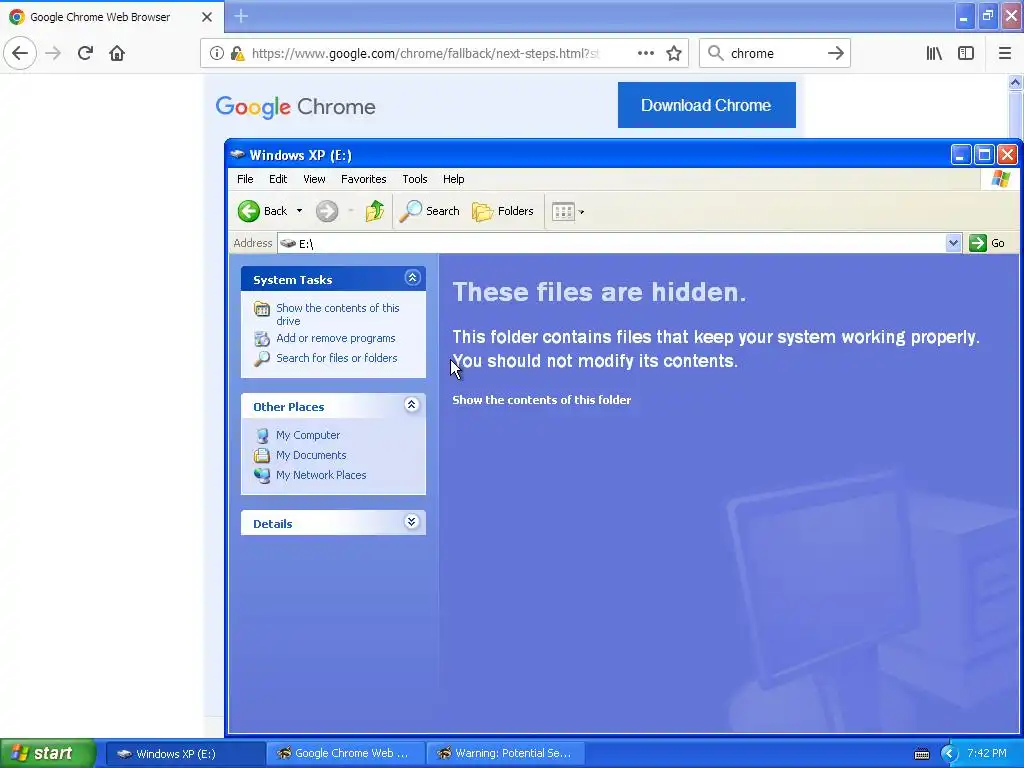This screenshot has width=1024, height=768.
Task: Click Search for files or folders
Action: pos(336,358)
